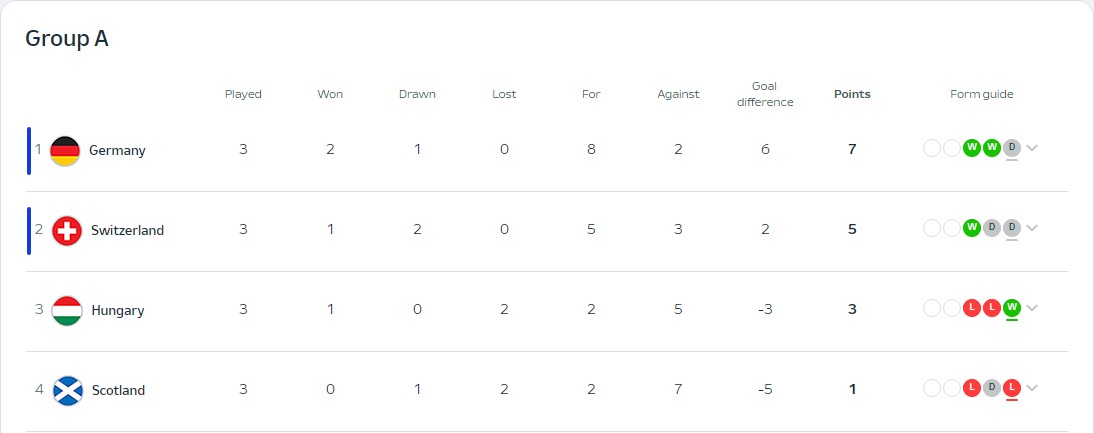The height and width of the screenshot is (433, 1094).
Task: Click the Scotland team name
Action: pos(118,390)
